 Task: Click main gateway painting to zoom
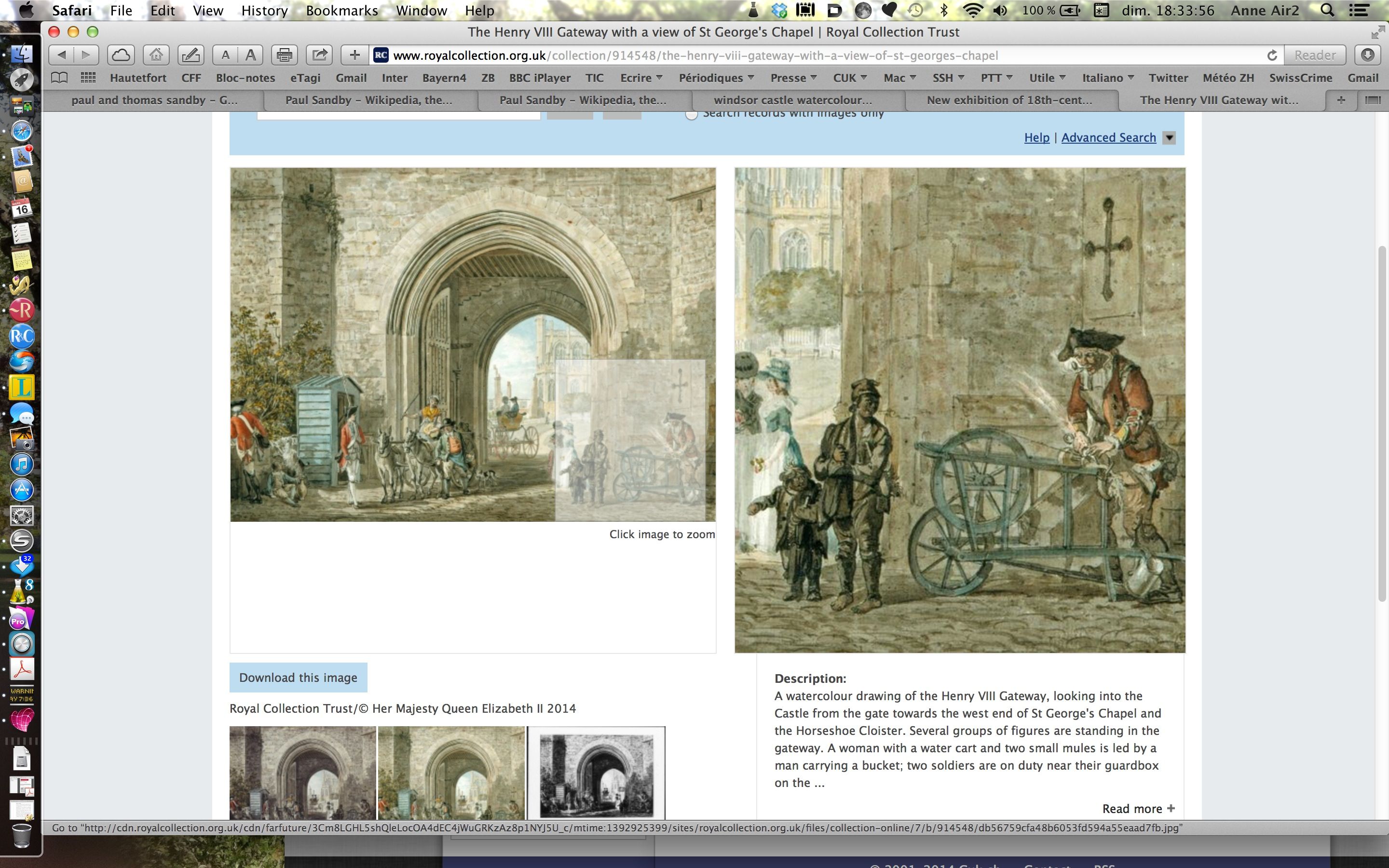(x=473, y=344)
